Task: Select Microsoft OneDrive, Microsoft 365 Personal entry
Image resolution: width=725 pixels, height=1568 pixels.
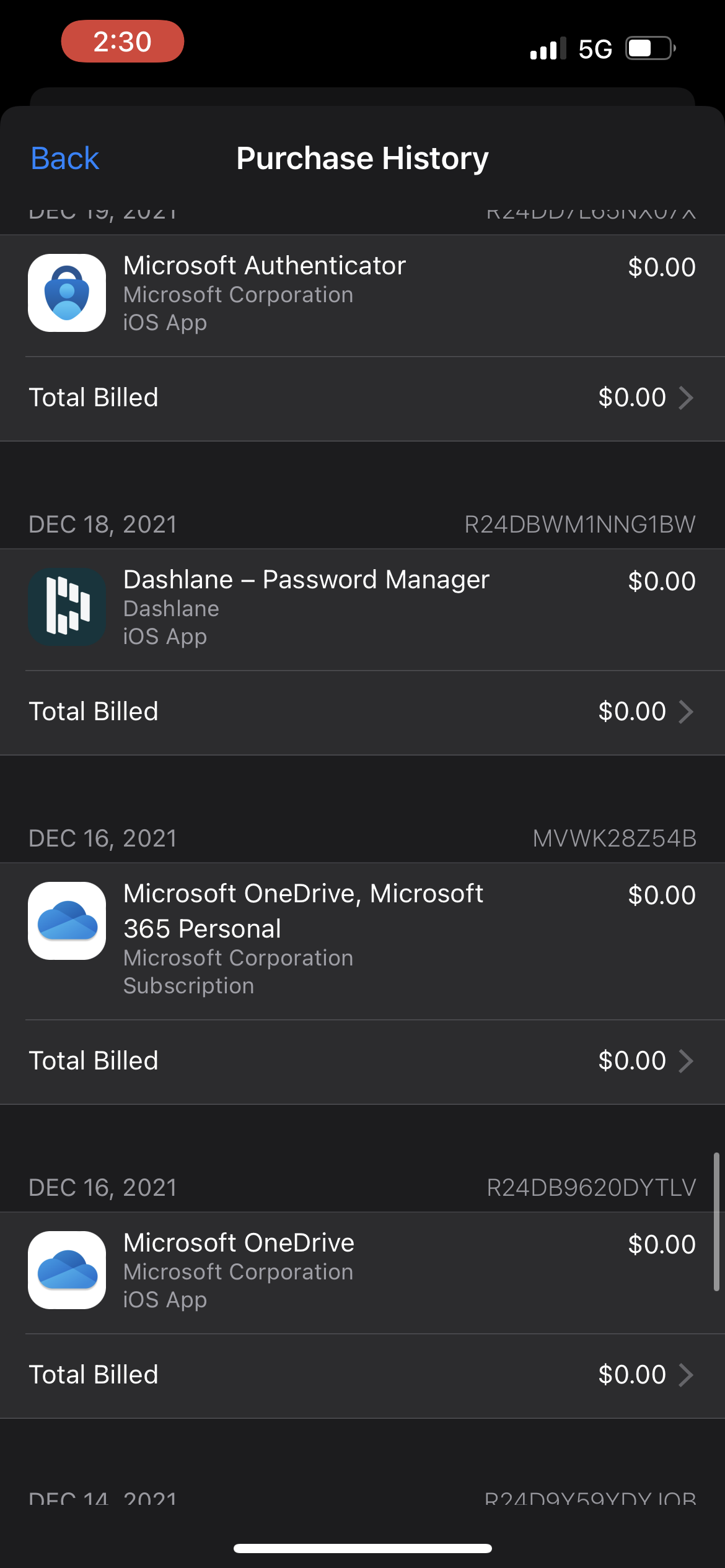Action: 303,911
